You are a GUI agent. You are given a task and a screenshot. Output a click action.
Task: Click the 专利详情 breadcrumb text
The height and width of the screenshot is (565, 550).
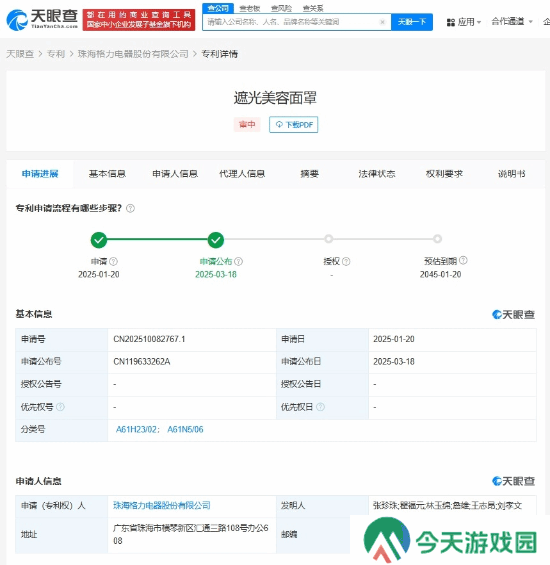219,54
